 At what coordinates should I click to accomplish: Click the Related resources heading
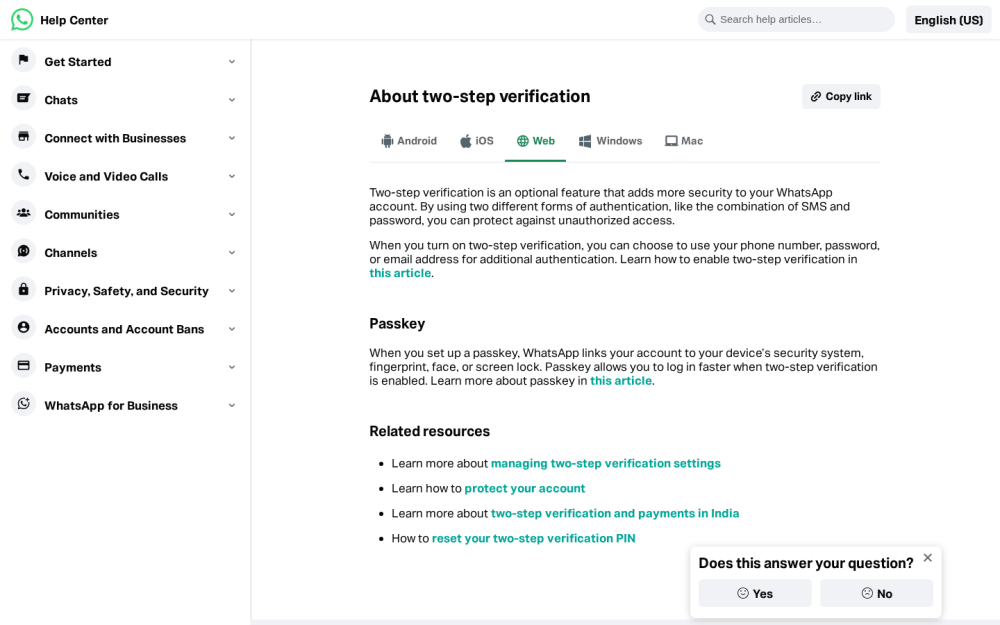pos(429,432)
